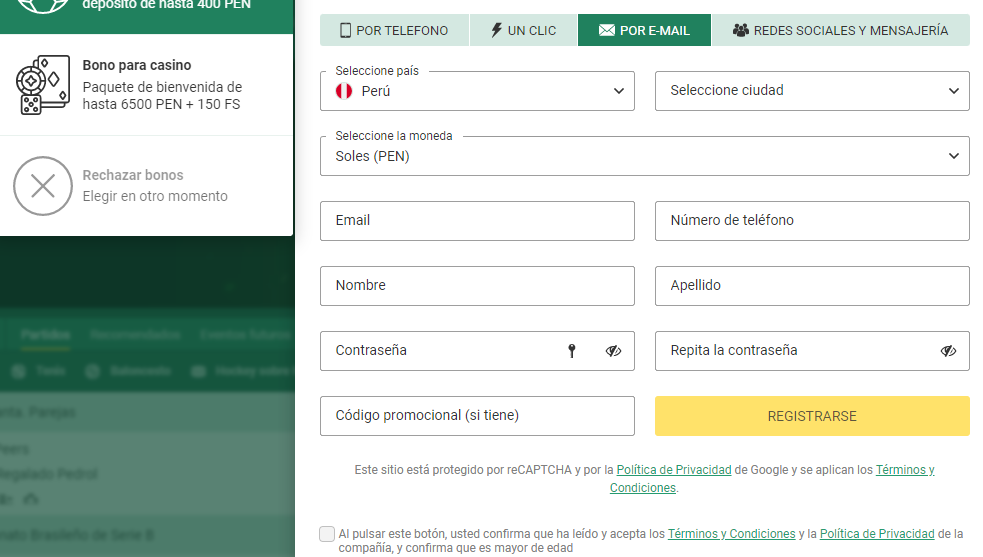Open the Seleccione país dropdown showing Perú
This screenshot has height=557, width=983.
(x=477, y=91)
